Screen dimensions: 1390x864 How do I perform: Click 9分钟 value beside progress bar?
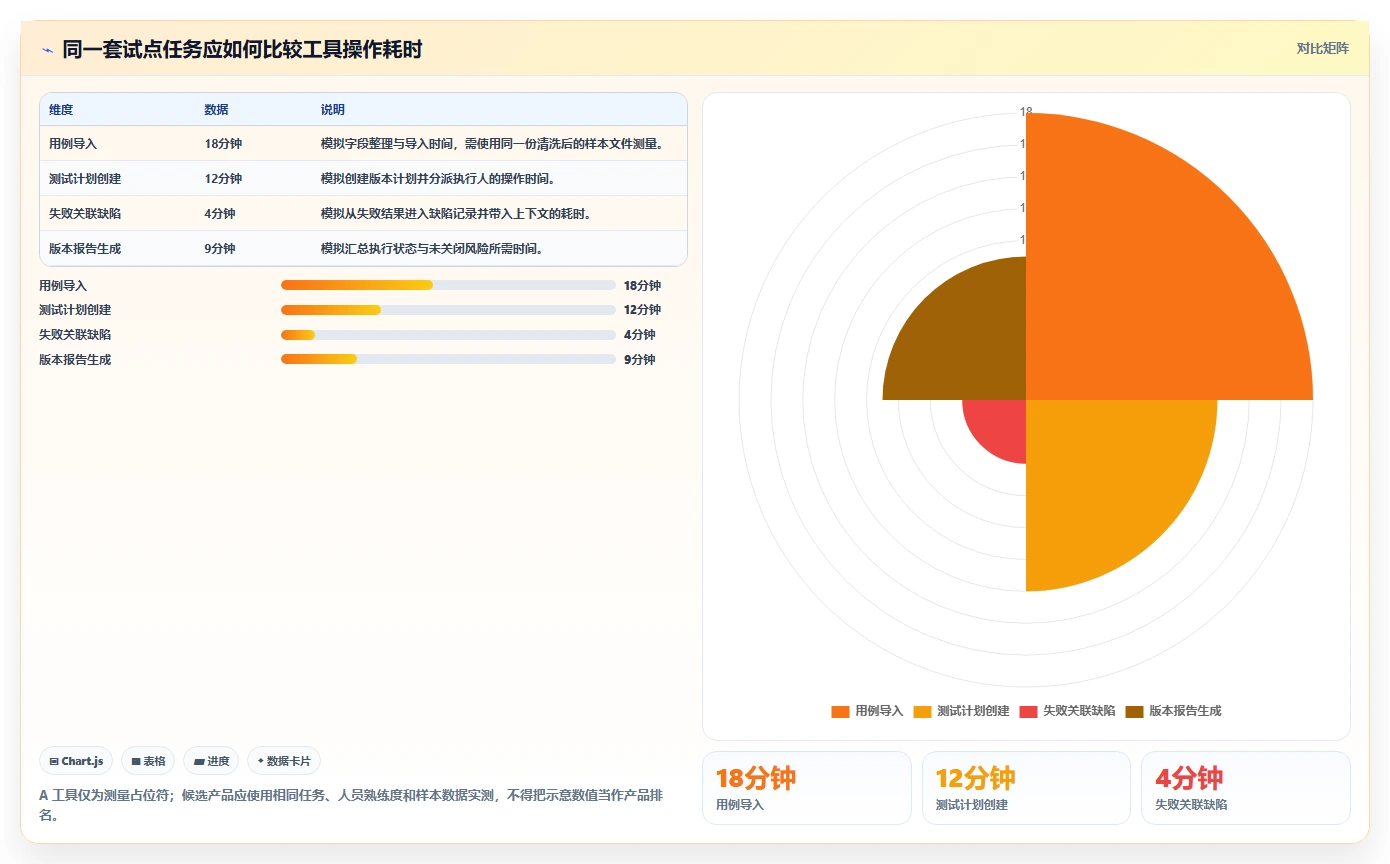640,360
